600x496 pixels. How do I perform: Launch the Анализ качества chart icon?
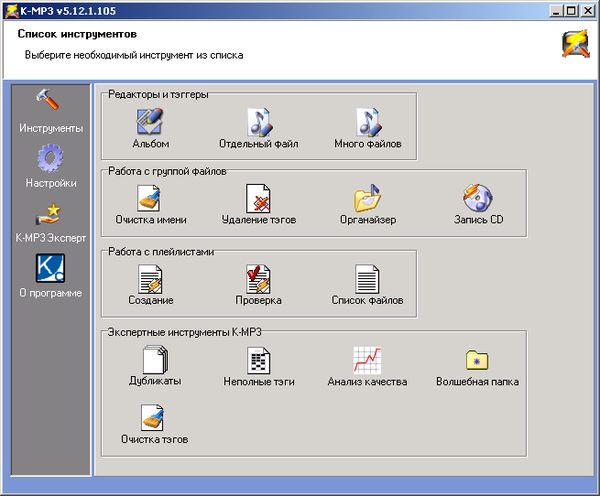(x=367, y=360)
